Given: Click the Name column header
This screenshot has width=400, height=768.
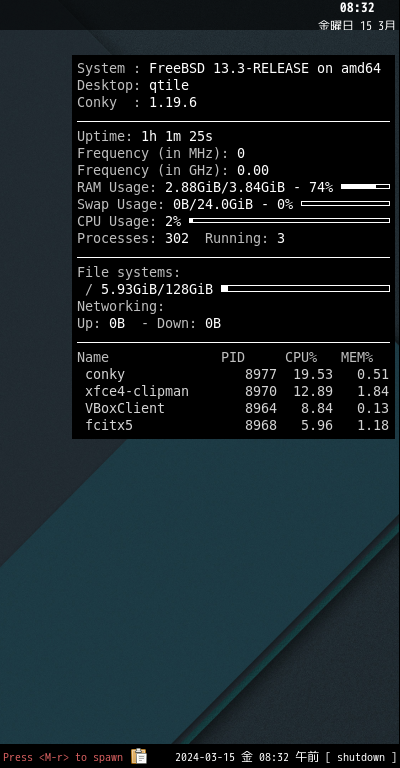Looking at the screenshot, I should [93, 358].
